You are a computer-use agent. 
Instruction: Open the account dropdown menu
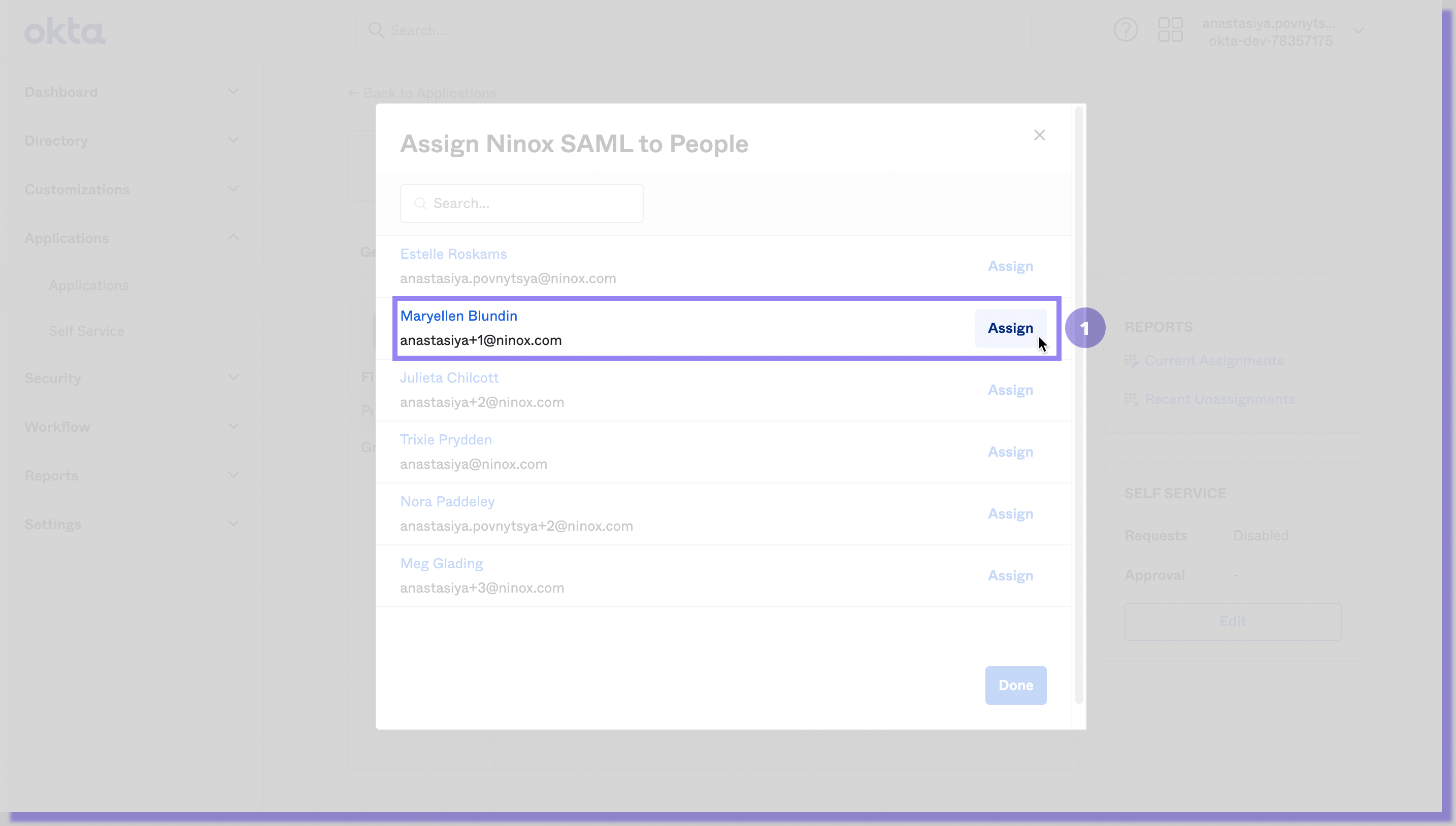click(1358, 31)
